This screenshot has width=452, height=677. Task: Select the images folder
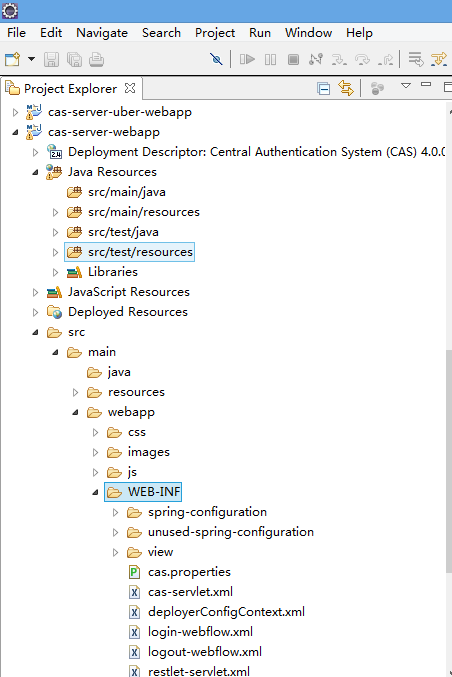tap(149, 452)
